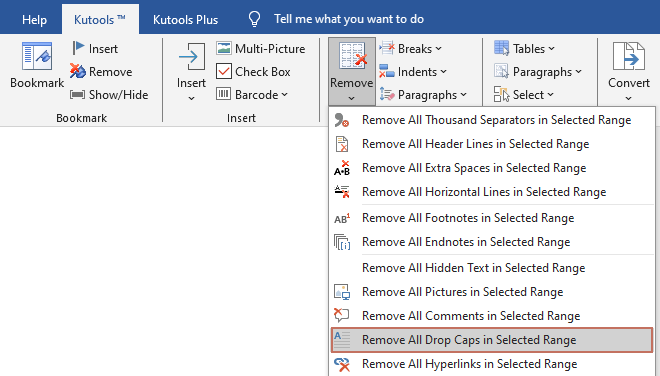Screen dimensions: 660x376
Task: Click the Remove bookmark icon
Action: tap(78, 71)
